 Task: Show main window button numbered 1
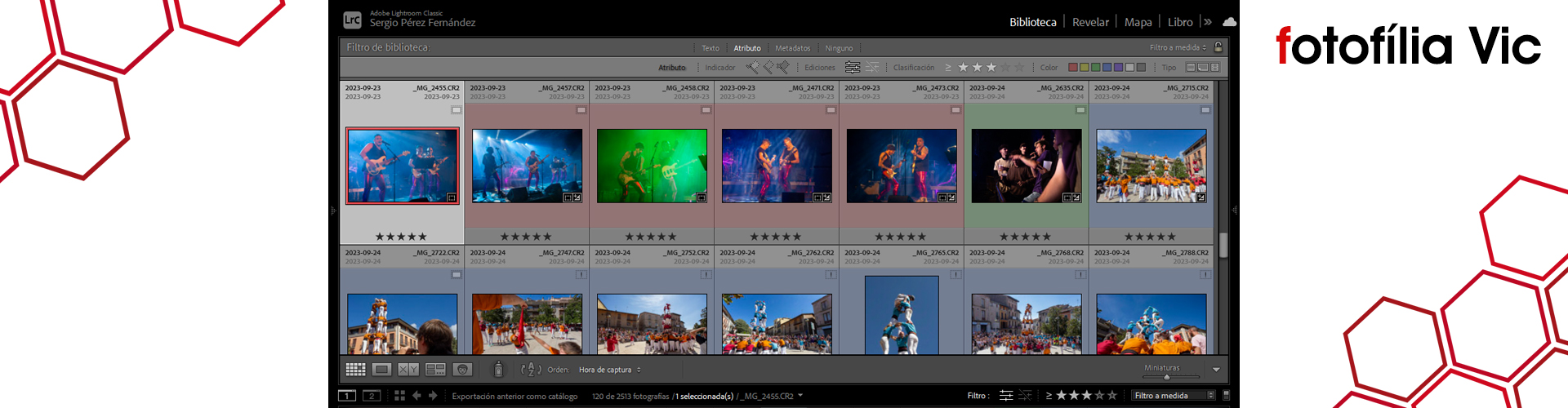(x=347, y=396)
